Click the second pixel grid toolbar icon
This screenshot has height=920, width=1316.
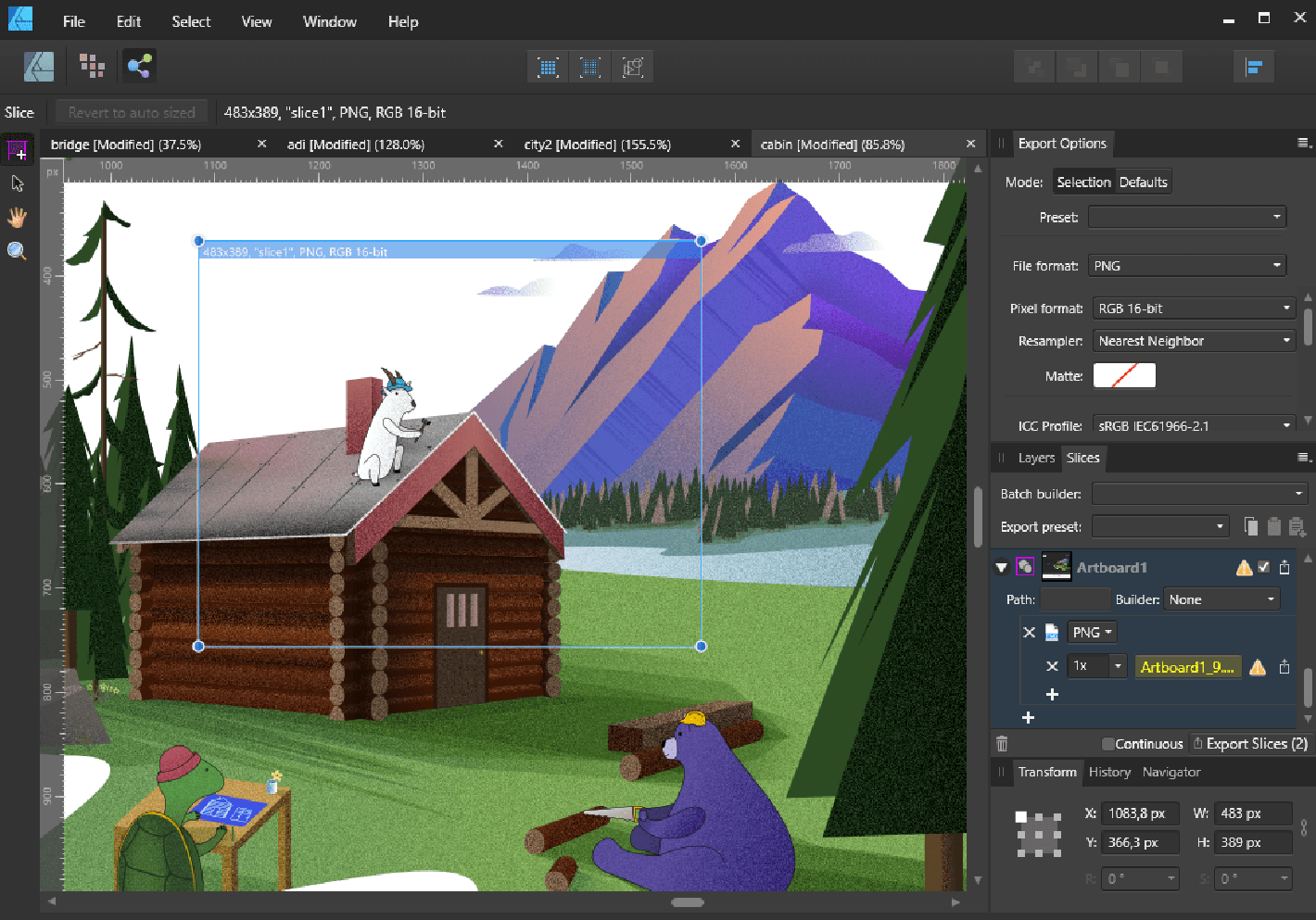(590, 67)
